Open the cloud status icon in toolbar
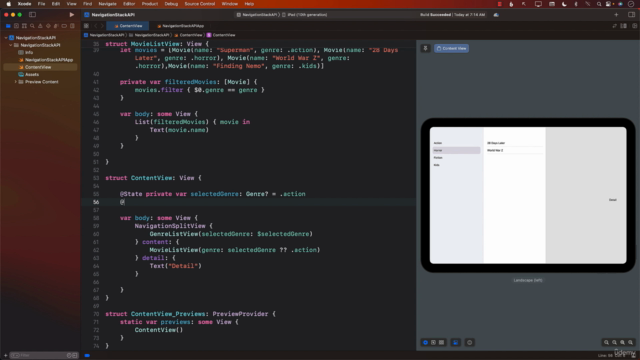This screenshot has height=360, width=640. click(496, 15)
